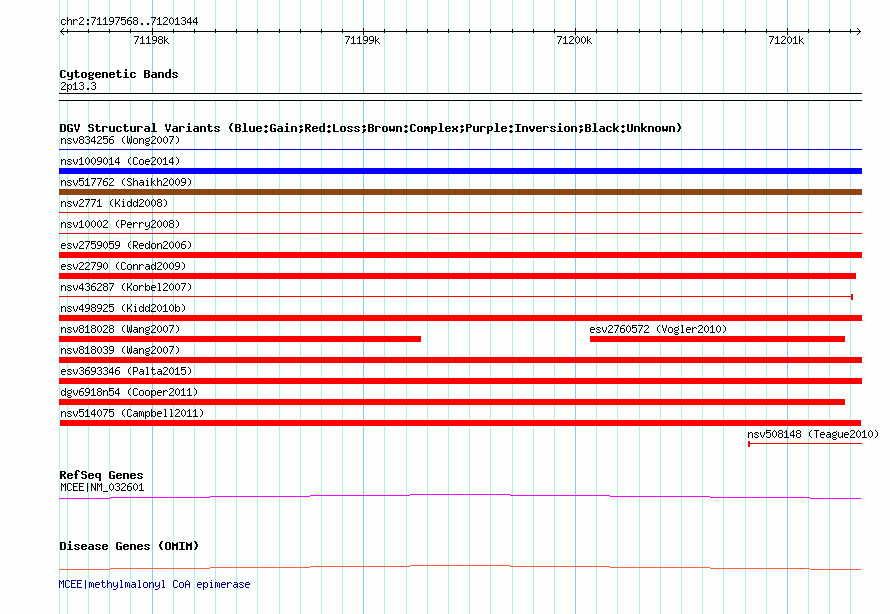Select the dgv6918n54 (Cooper2011) label
The width and height of the screenshot is (890, 614).
128,392
